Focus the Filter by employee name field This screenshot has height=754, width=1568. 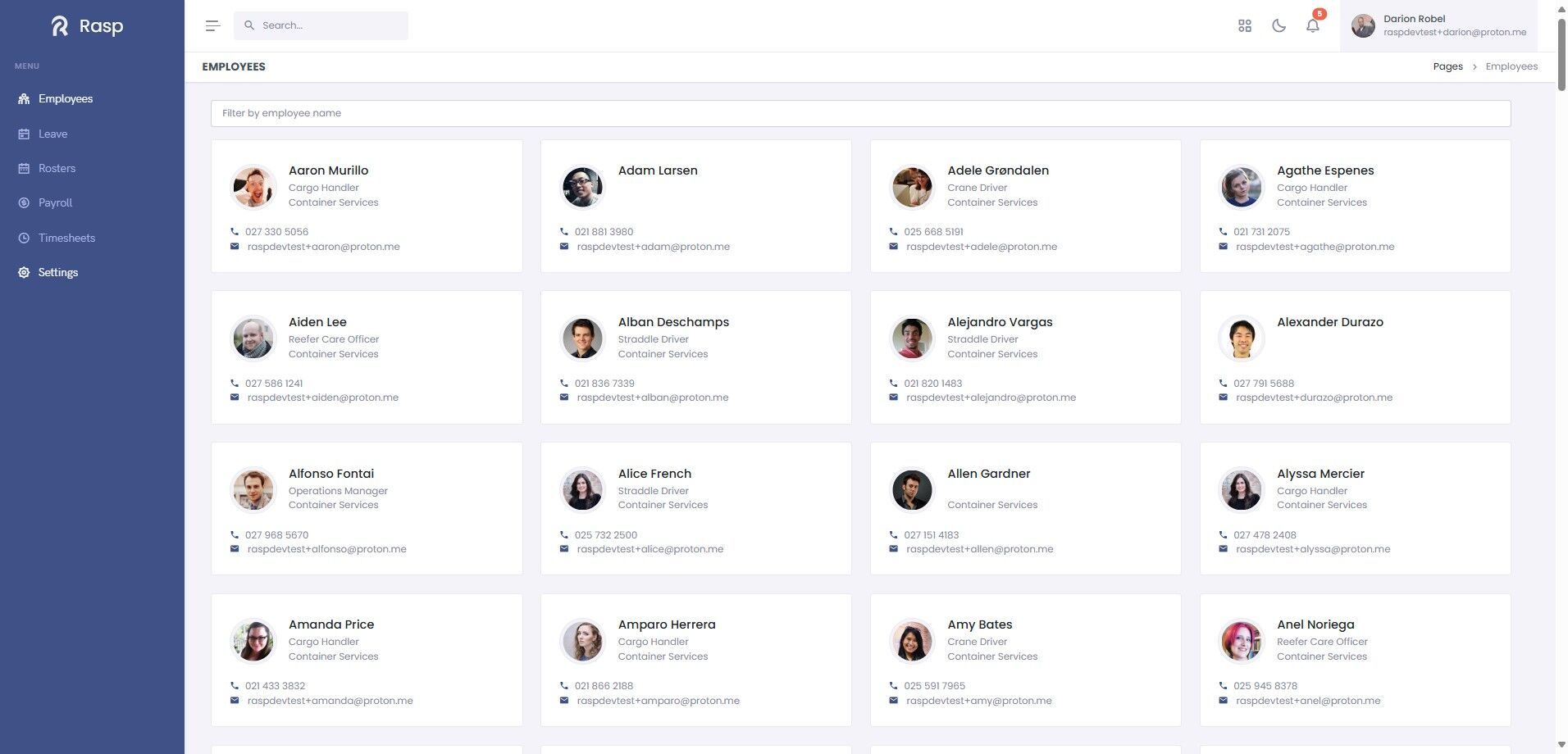pos(860,113)
